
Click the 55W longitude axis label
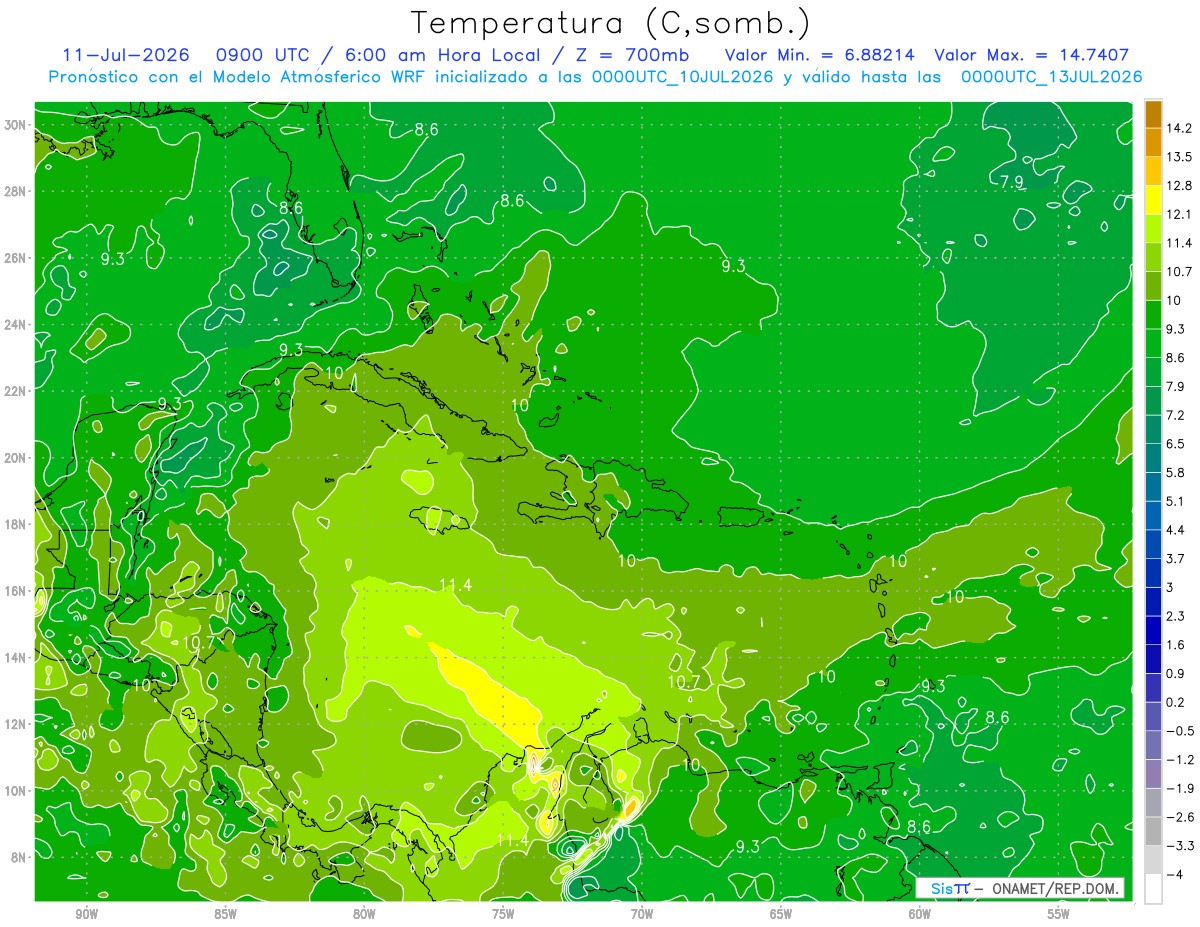point(1059,914)
